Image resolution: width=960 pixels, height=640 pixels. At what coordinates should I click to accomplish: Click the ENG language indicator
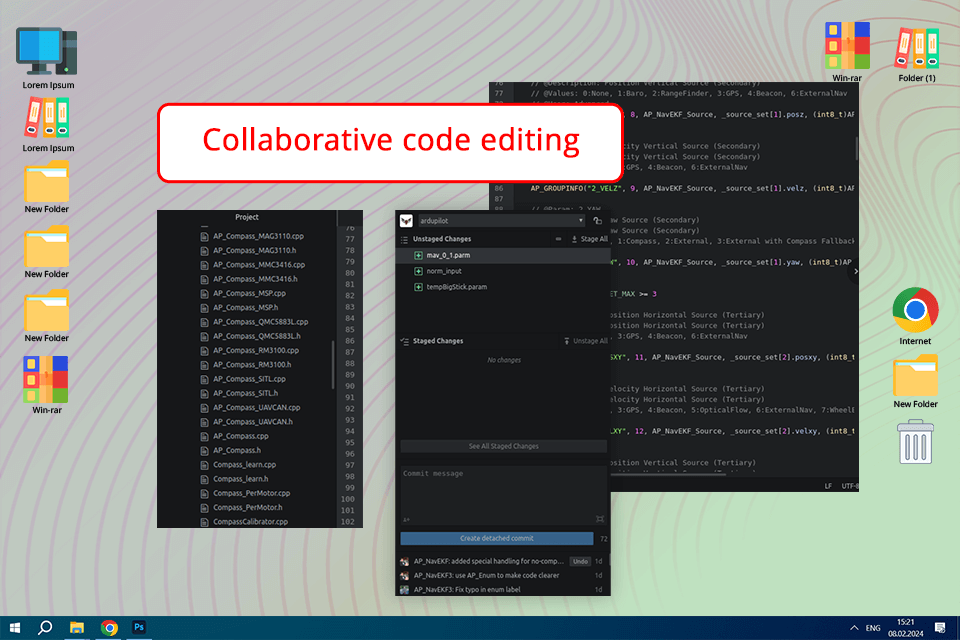(873, 628)
